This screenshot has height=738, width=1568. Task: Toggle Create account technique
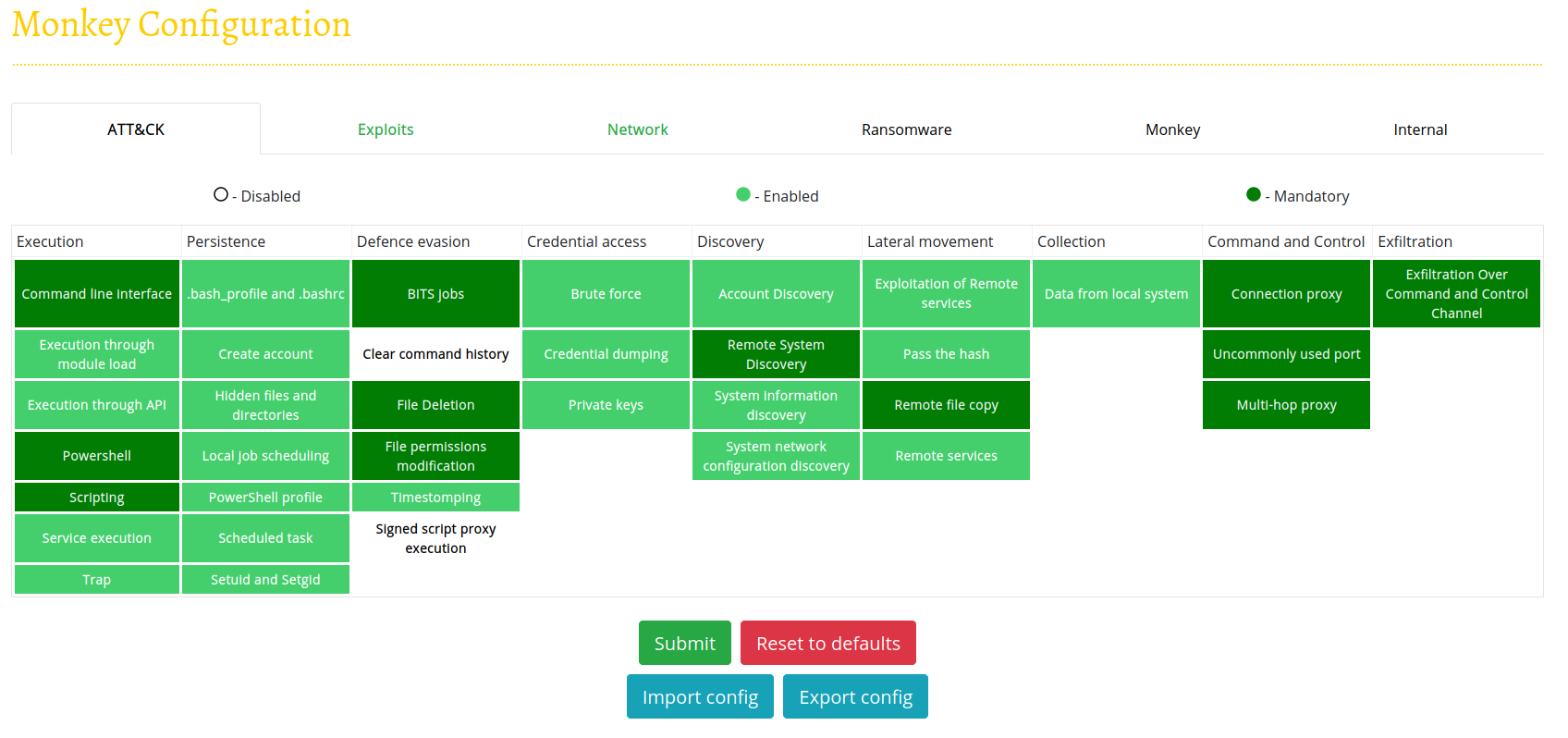pyautogui.click(x=265, y=354)
